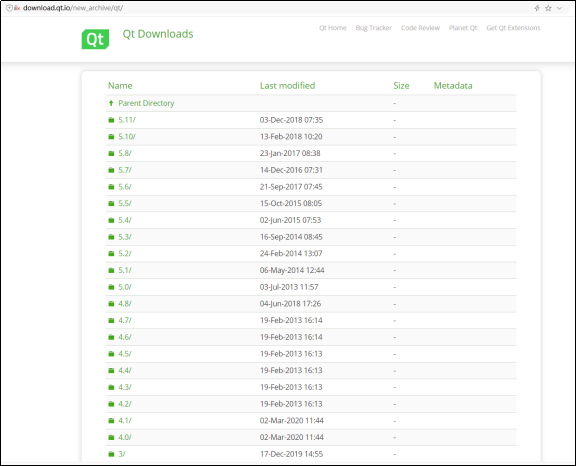Click the date 23-Jan-2017 08:38

point(290,153)
